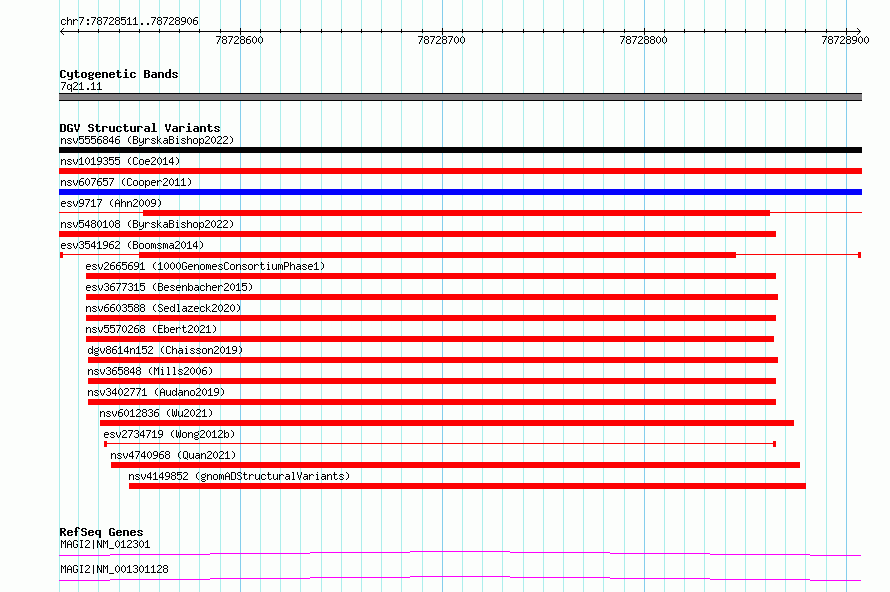The width and height of the screenshot is (890, 592).
Task: Click the nsv3402771 Audano2019 bar
Action: tap(432, 402)
